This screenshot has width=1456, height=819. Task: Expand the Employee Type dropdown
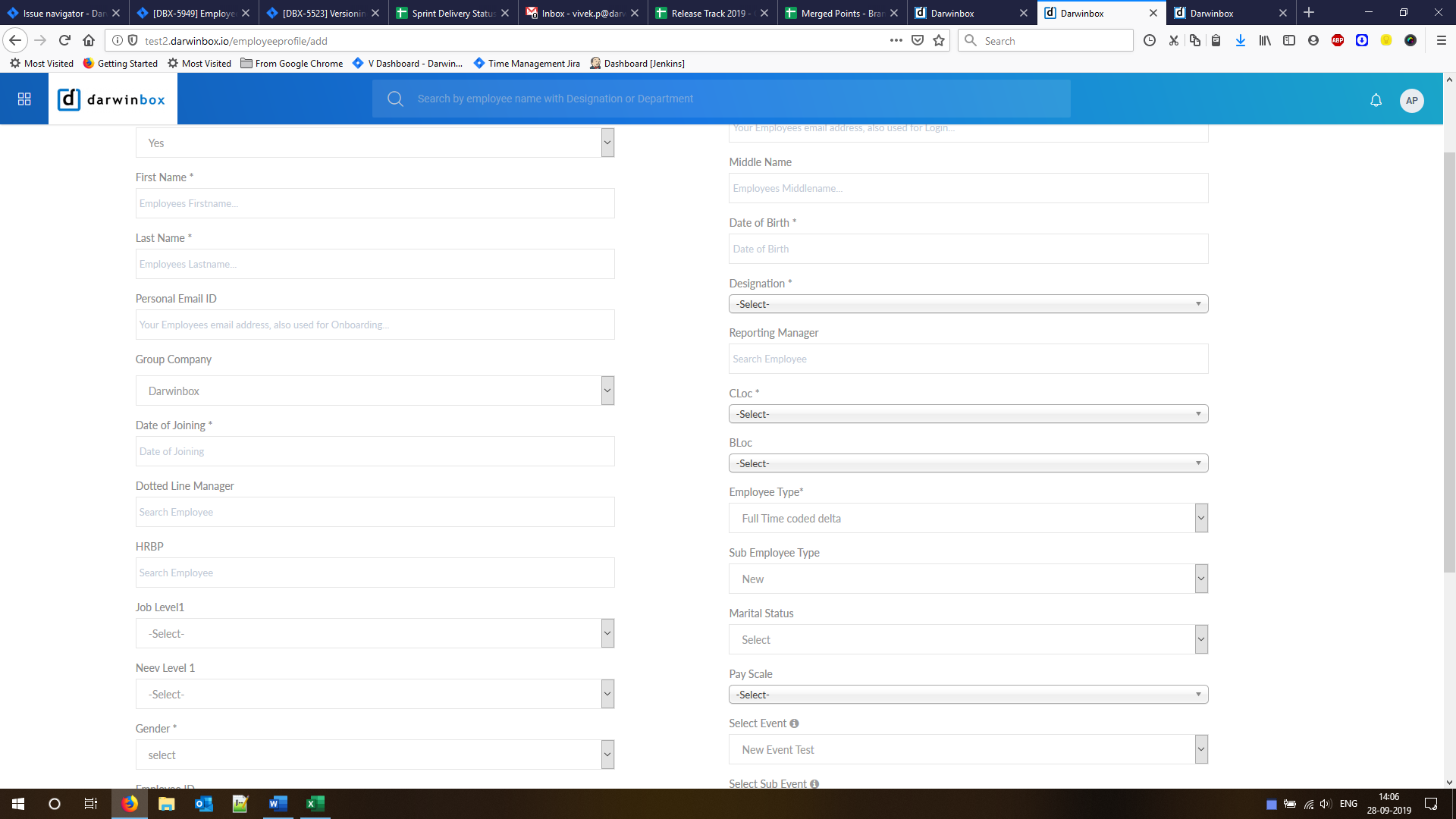[x=968, y=519]
